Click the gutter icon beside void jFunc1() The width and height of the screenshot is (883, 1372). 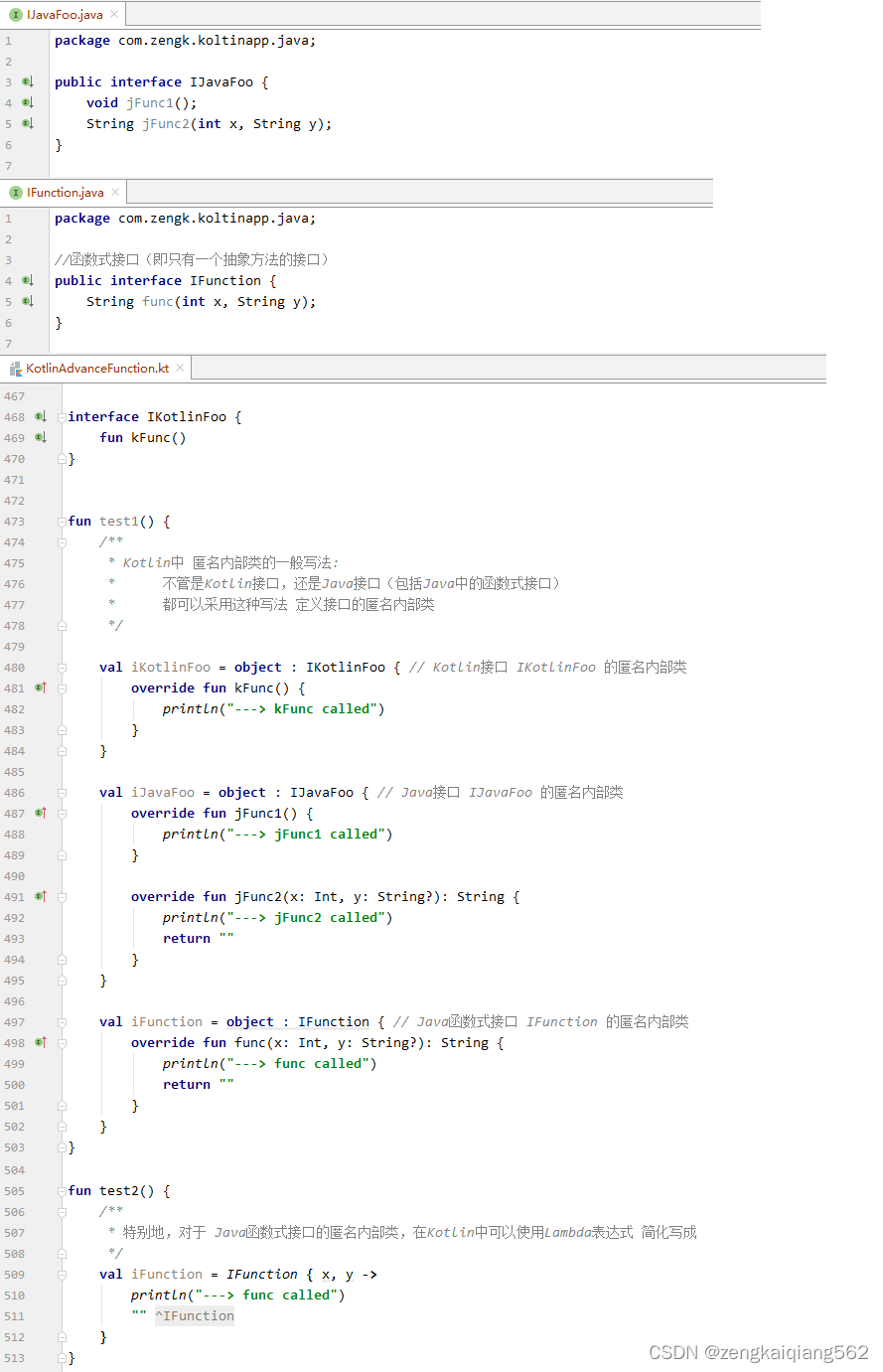point(28,102)
